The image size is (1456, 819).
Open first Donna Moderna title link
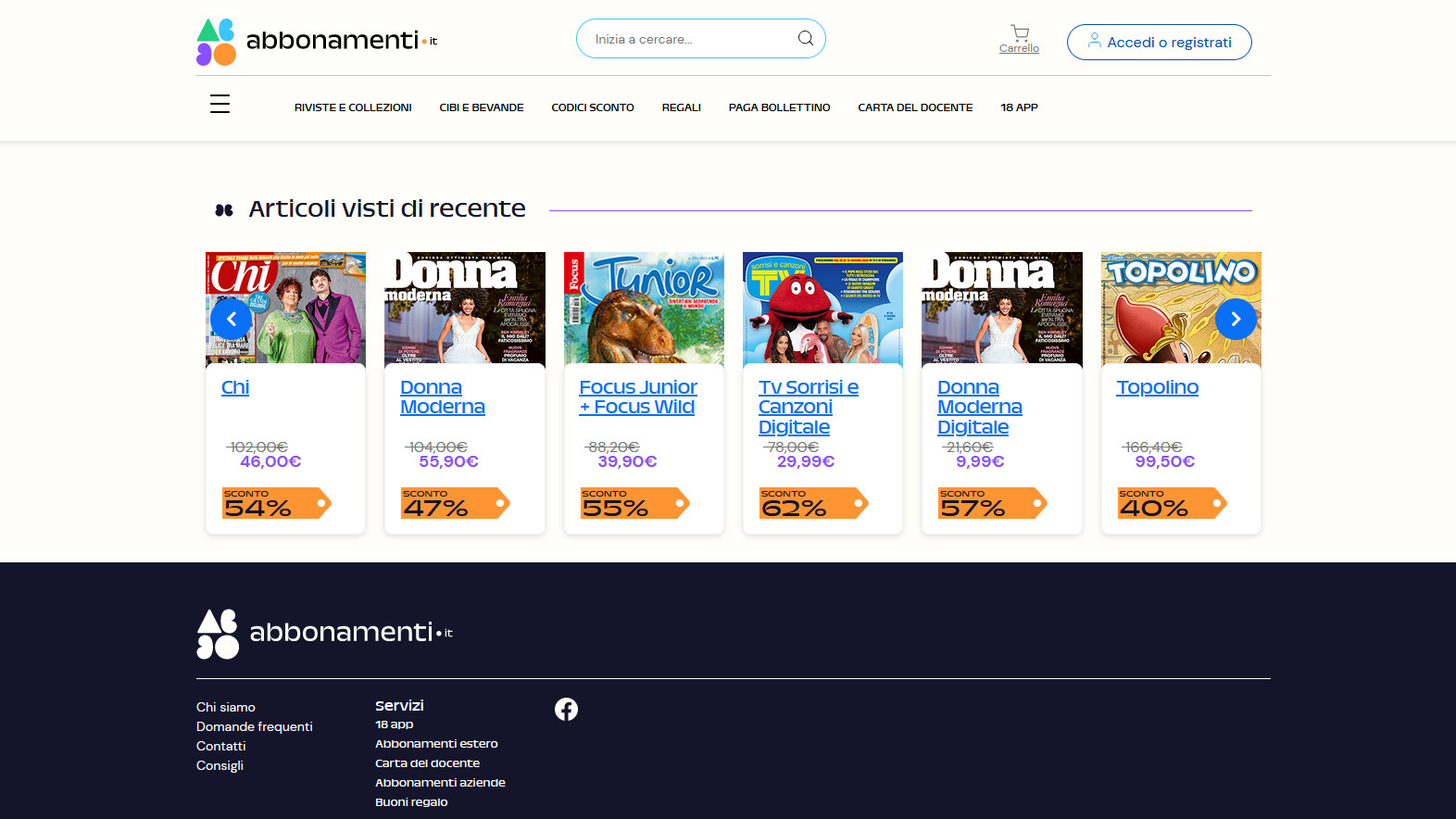(443, 397)
